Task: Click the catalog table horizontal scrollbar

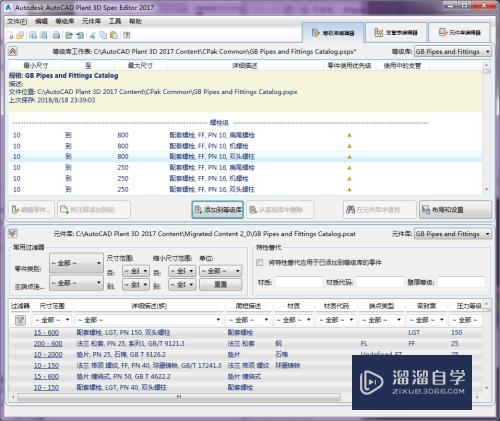Action: click(x=179, y=397)
